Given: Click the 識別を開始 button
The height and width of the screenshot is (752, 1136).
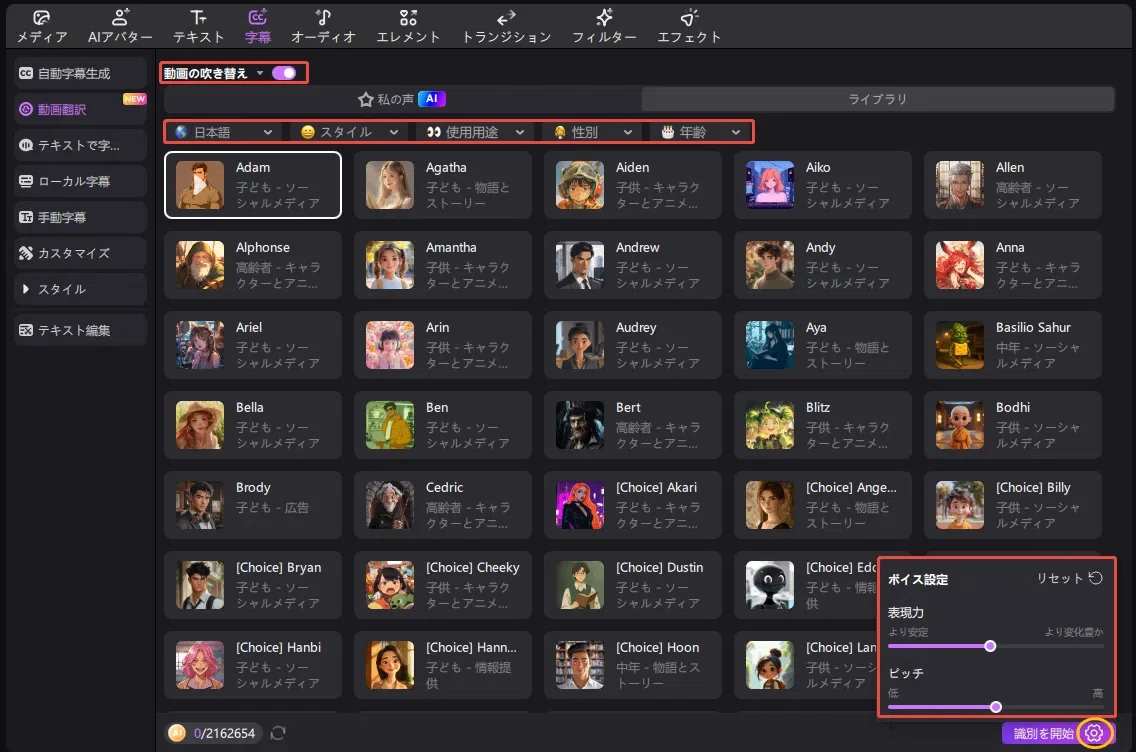Looking at the screenshot, I should [1043, 733].
